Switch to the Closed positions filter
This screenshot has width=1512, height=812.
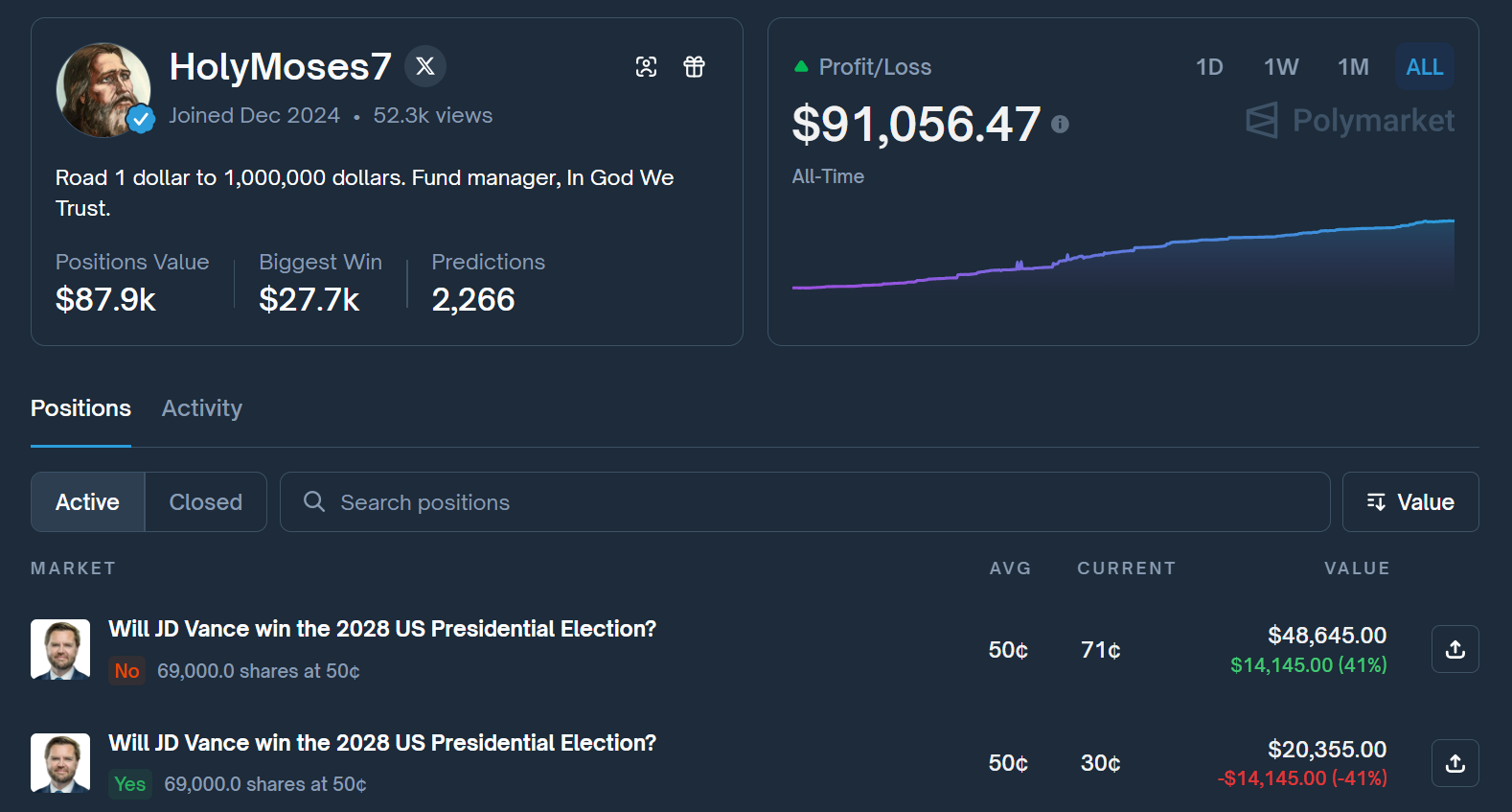click(x=205, y=501)
